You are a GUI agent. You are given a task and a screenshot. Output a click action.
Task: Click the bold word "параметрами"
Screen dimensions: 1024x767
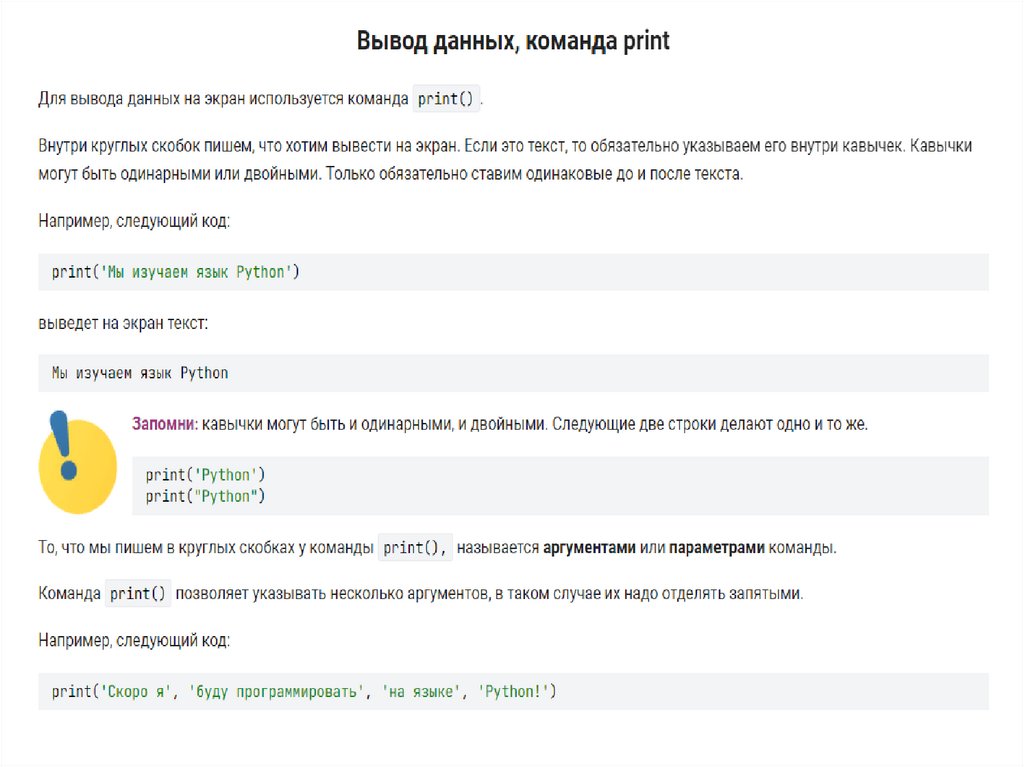pyautogui.click(x=717, y=548)
